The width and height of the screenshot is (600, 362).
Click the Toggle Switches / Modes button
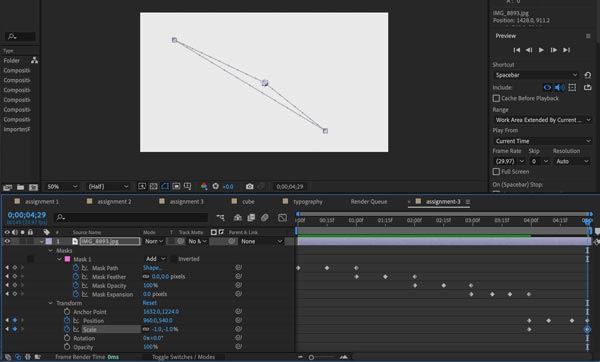183,357
